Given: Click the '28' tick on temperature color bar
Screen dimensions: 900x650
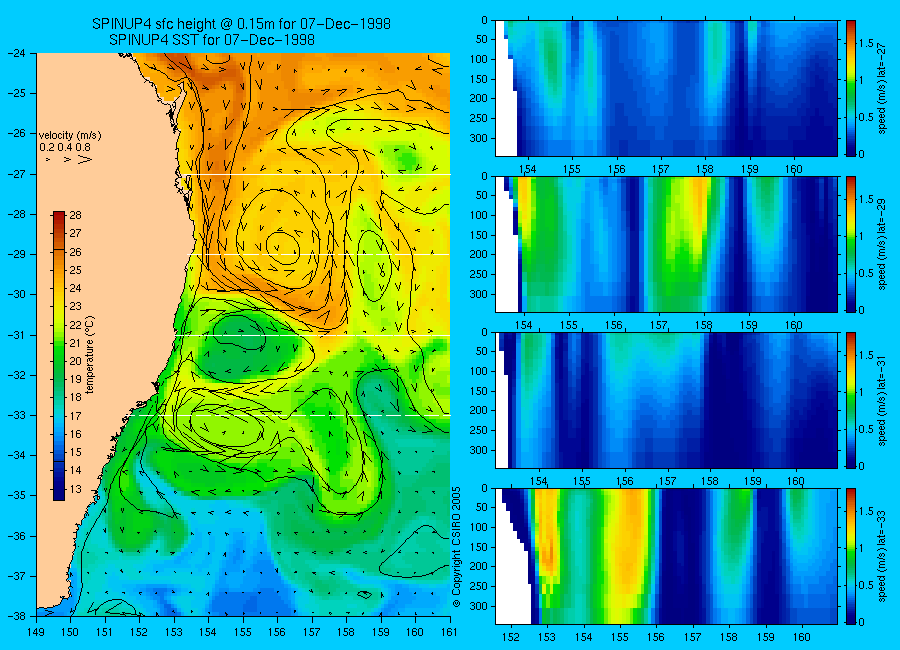Looking at the screenshot, I should (76, 215).
